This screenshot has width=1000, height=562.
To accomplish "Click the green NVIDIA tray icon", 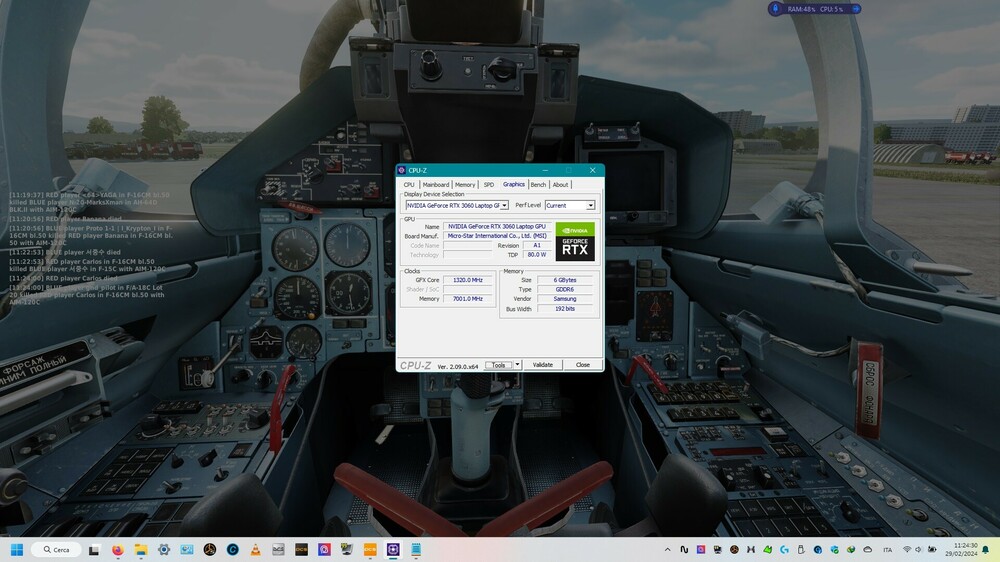I will [768, 549].
